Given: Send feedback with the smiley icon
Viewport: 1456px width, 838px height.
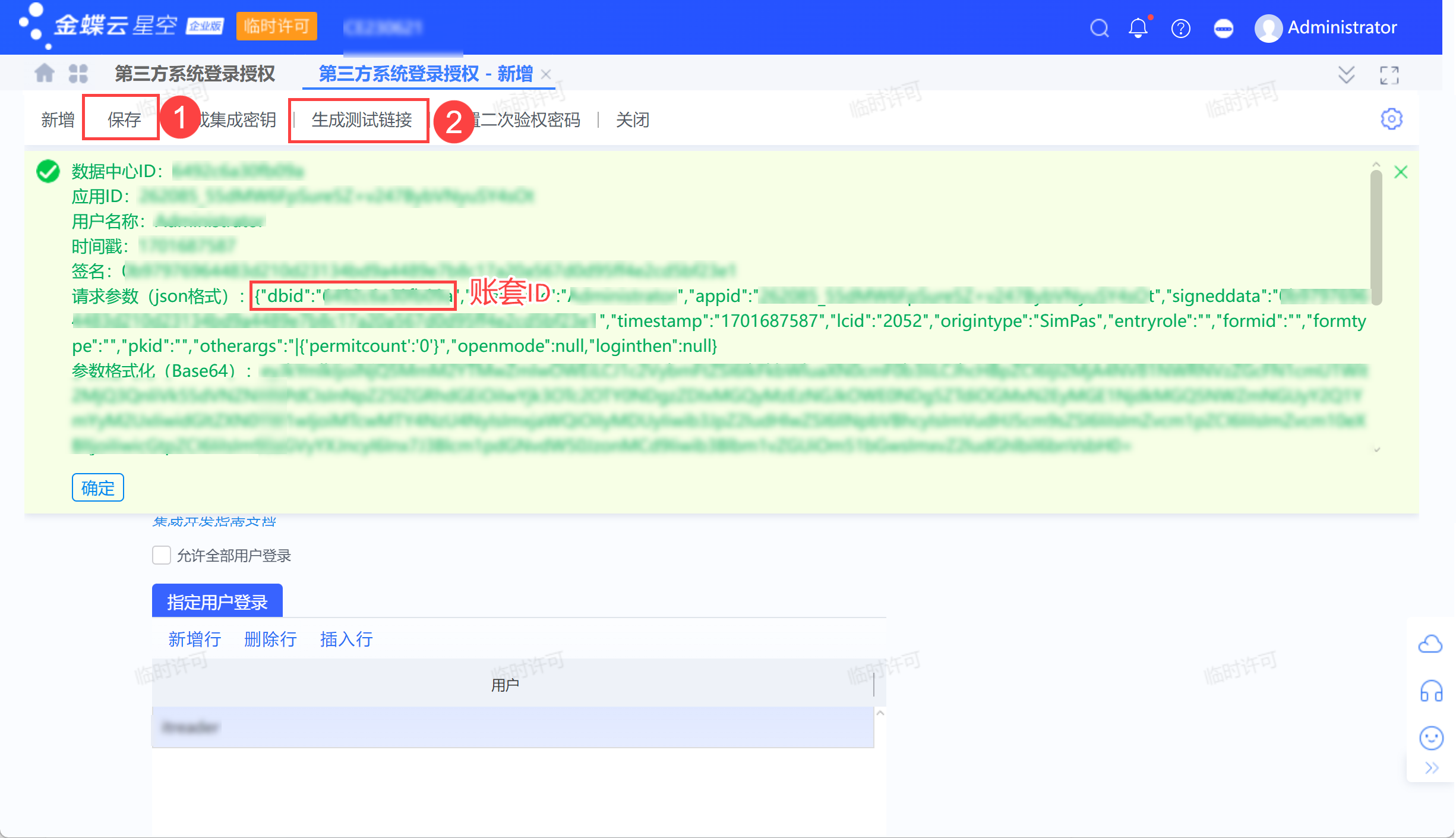Looking at the screenshot, I should pyautogui.click(x=1432, y=738).
